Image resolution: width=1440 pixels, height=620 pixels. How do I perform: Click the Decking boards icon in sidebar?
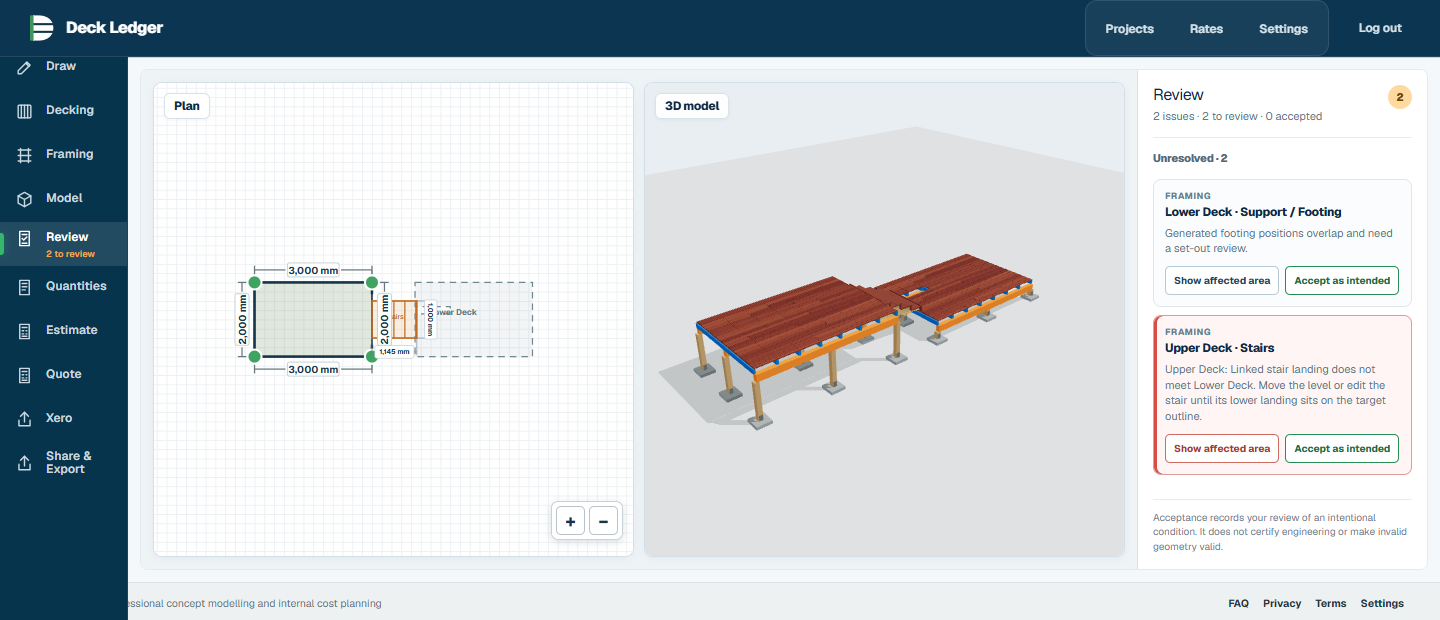25,111
